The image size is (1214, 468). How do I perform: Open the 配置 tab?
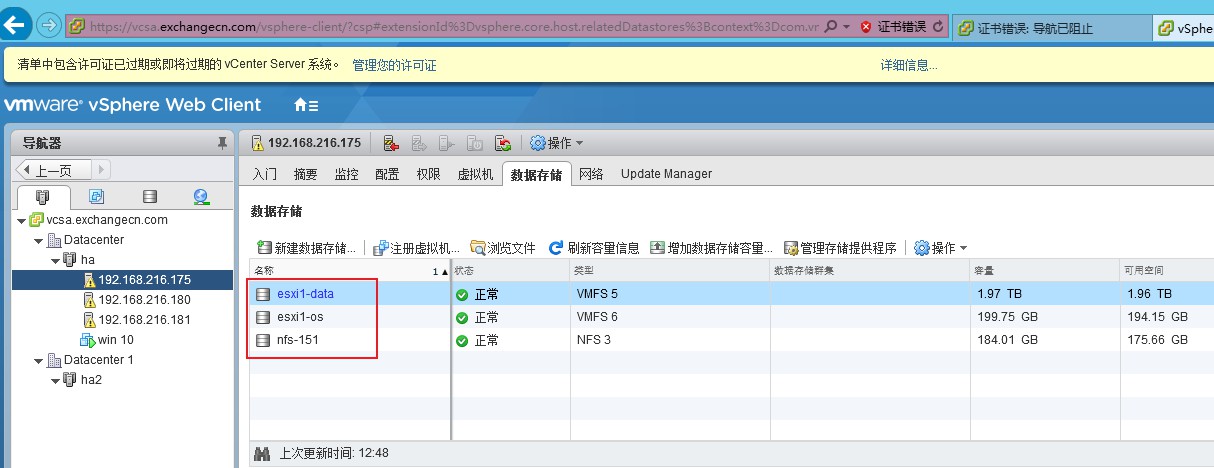tap(387, 174)
